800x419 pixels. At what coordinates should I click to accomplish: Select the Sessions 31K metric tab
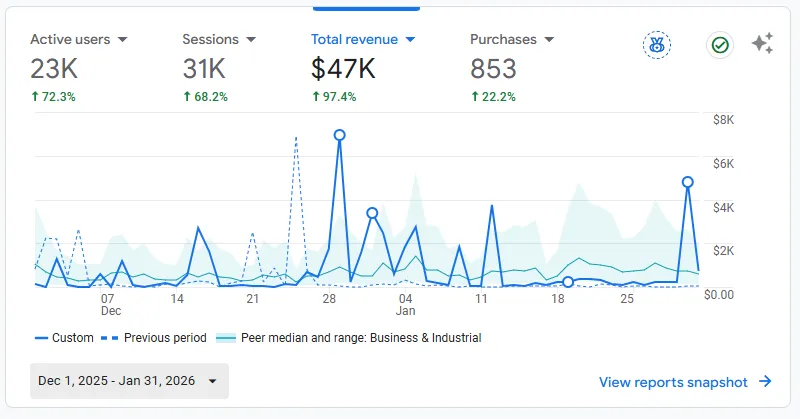(219, 67)
